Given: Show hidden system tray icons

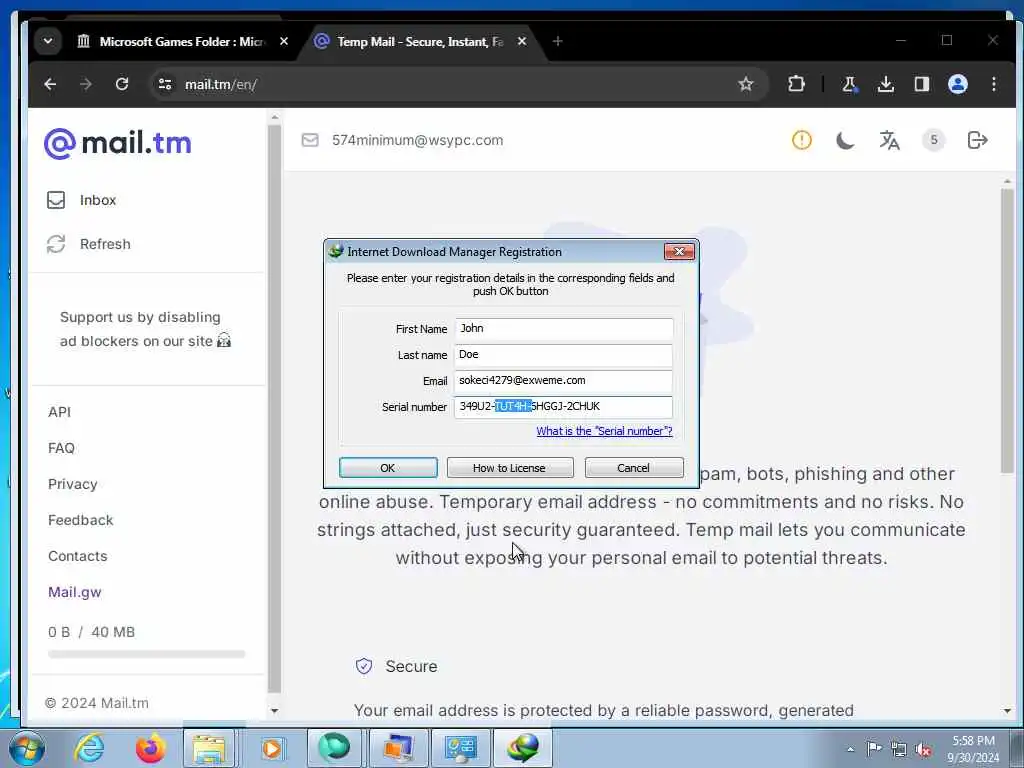Looking at the screenshot, I should [x=850, y=749].
